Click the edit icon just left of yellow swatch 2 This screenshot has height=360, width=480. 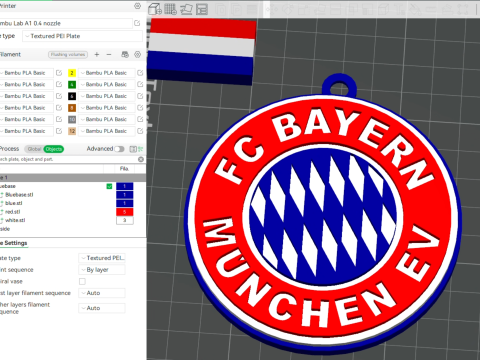coord(59,73)
